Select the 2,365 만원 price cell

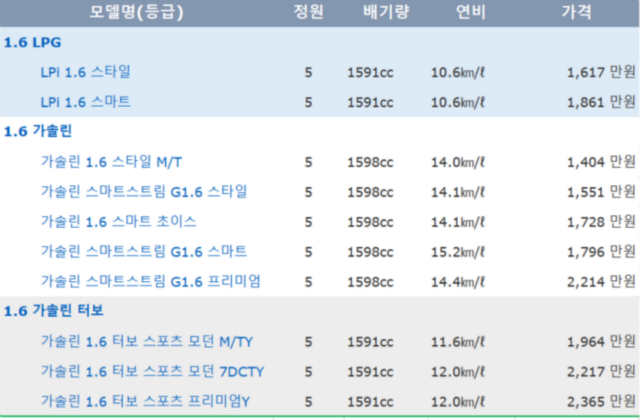click(601, 402)
